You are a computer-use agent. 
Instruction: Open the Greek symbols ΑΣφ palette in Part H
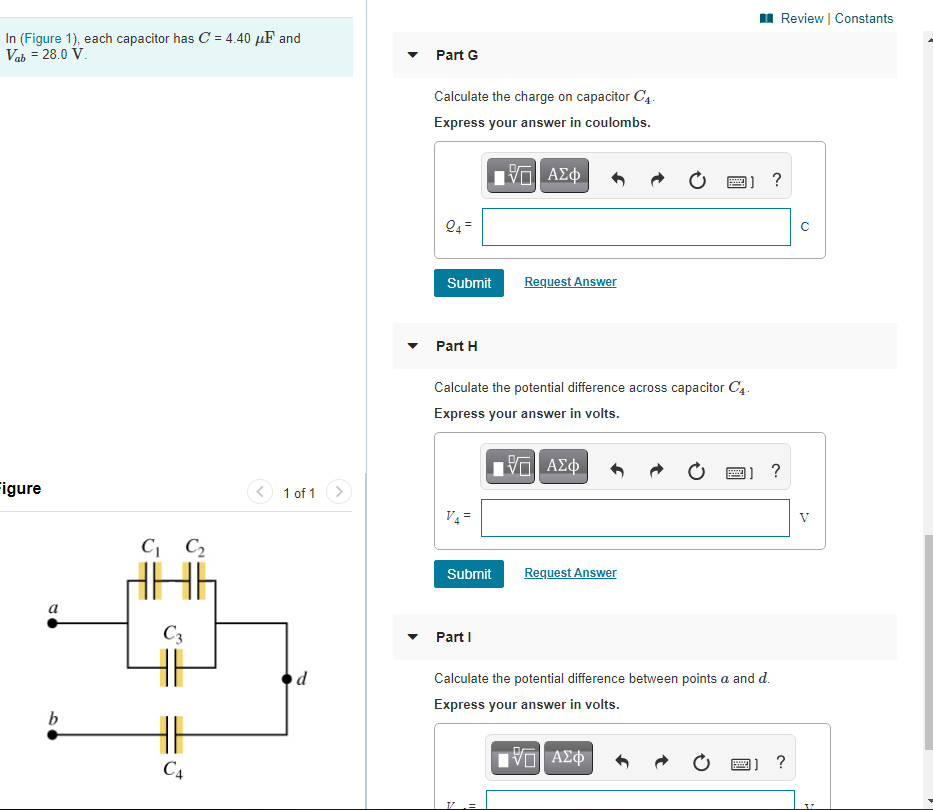click(563, 466)
